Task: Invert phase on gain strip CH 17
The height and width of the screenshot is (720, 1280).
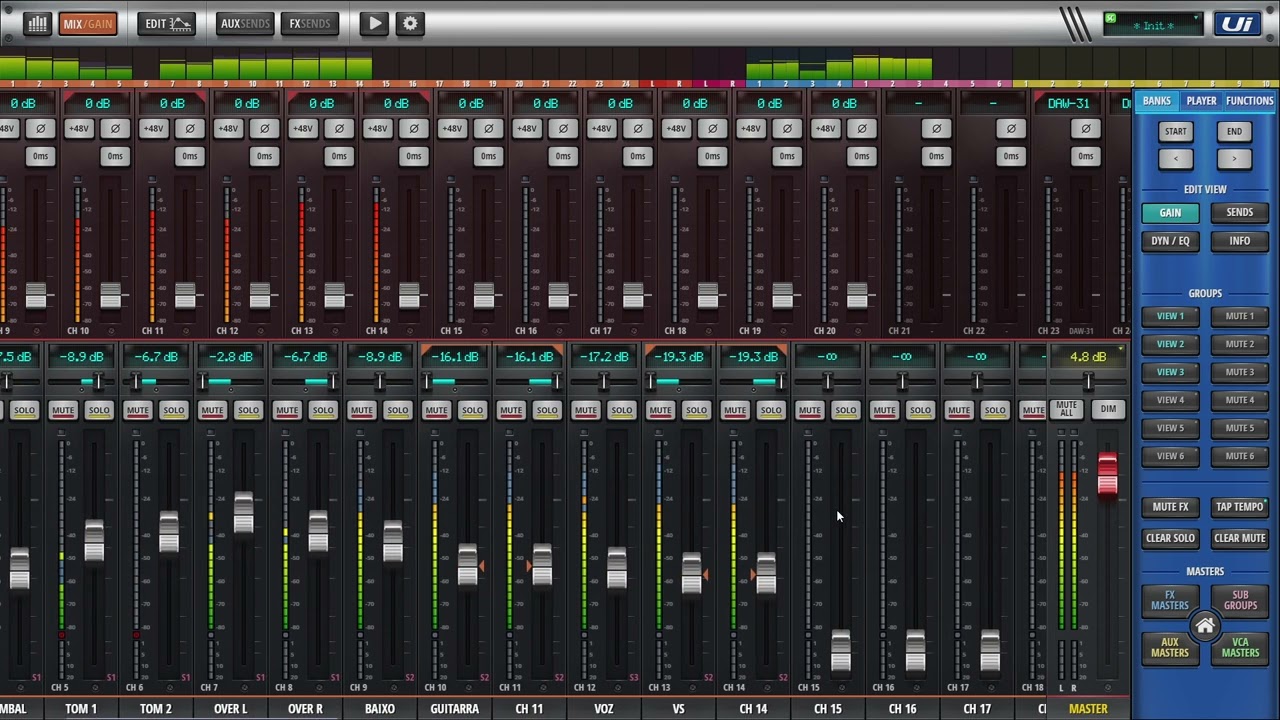Action: pos(638,128)
